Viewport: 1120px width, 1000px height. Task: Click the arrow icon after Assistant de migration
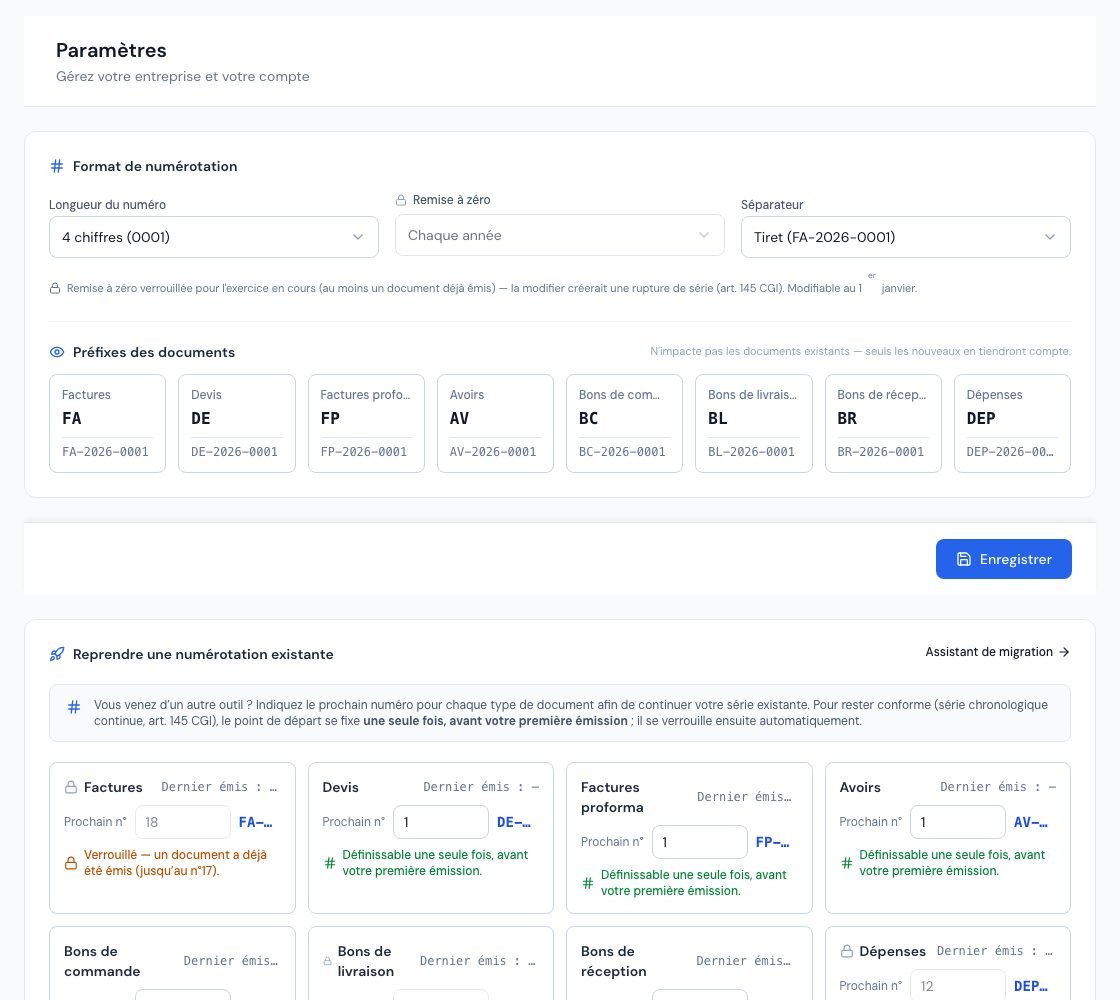[1064, 652]
